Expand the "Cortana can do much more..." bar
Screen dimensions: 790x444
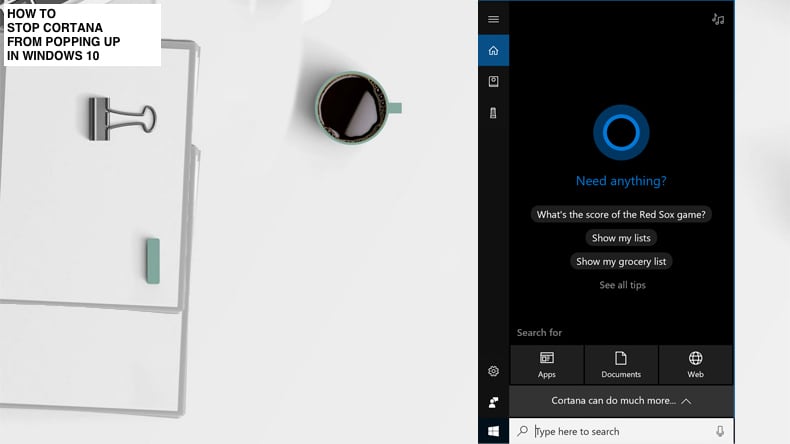pyautogui.click(x=621, y=401)
